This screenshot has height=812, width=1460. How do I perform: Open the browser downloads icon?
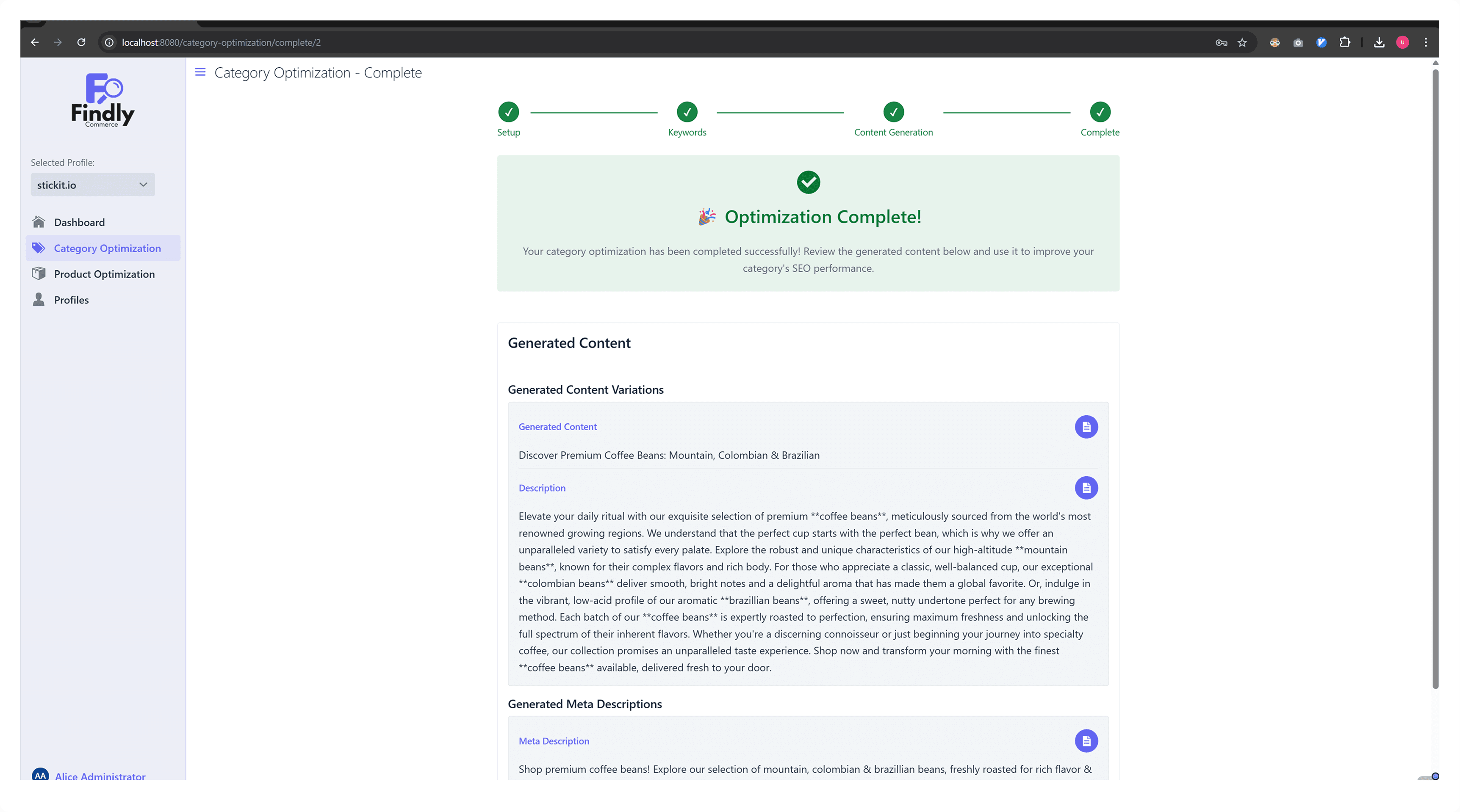(1379, 42)
